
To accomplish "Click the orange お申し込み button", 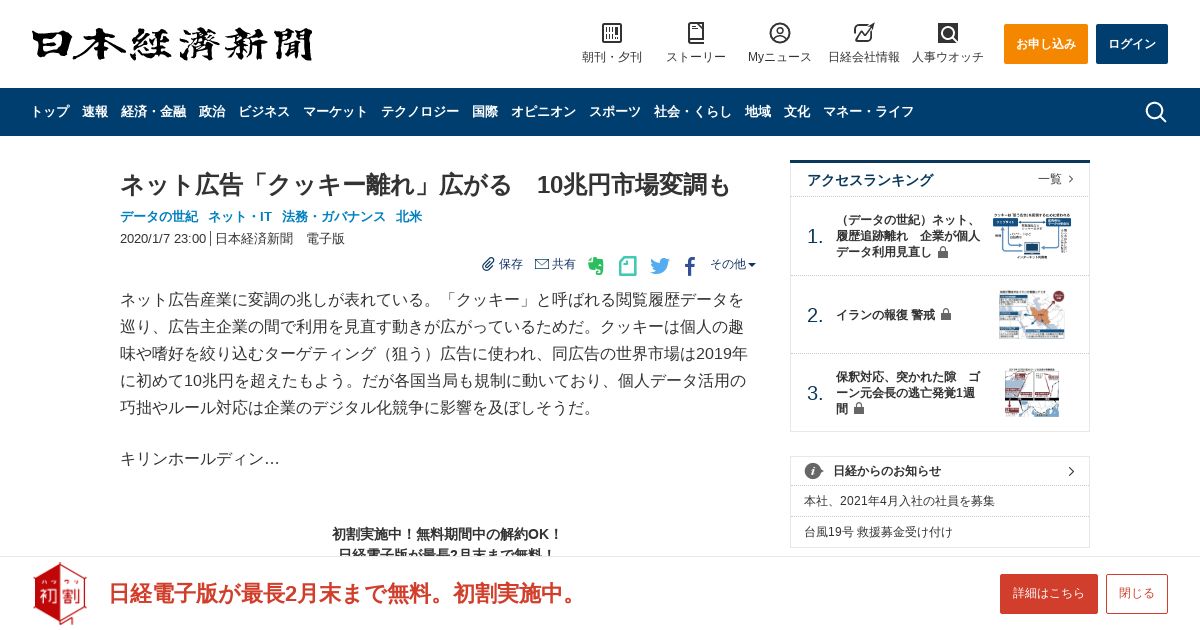I will pyautogui.click(x=1046, y=44).
